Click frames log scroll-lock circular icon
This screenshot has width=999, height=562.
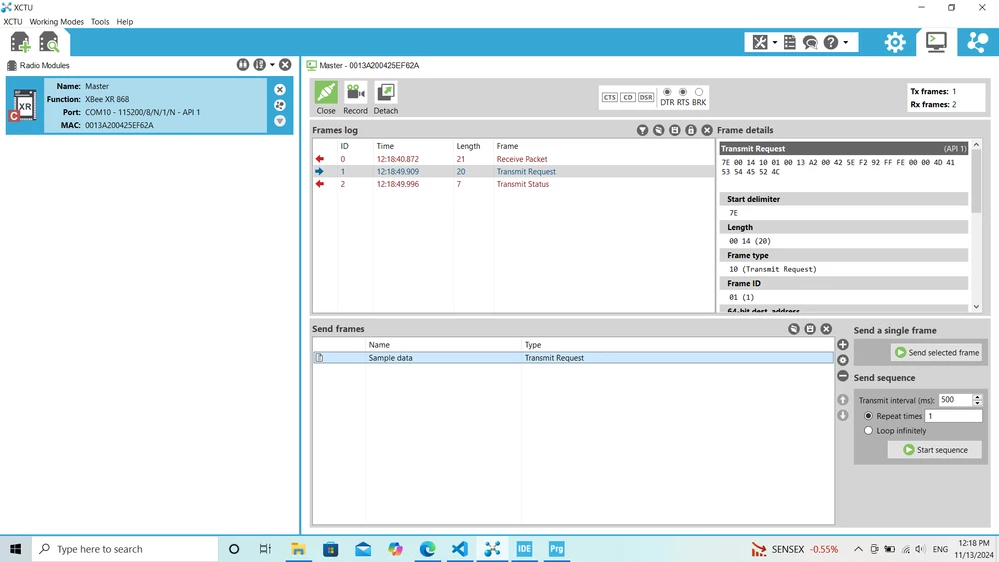[659, 130]
